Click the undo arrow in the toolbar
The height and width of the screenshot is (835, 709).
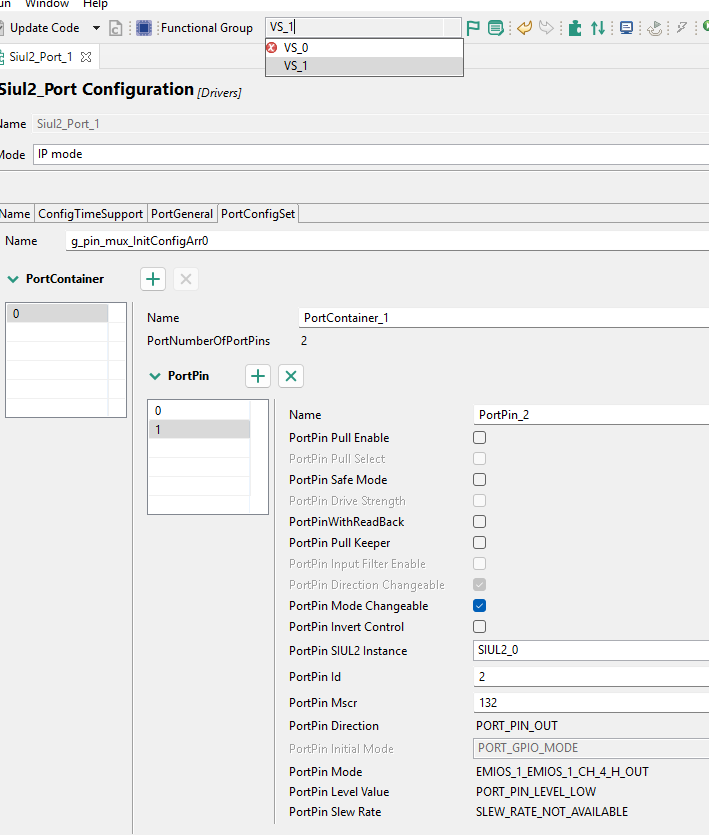(x=523, y=27)
